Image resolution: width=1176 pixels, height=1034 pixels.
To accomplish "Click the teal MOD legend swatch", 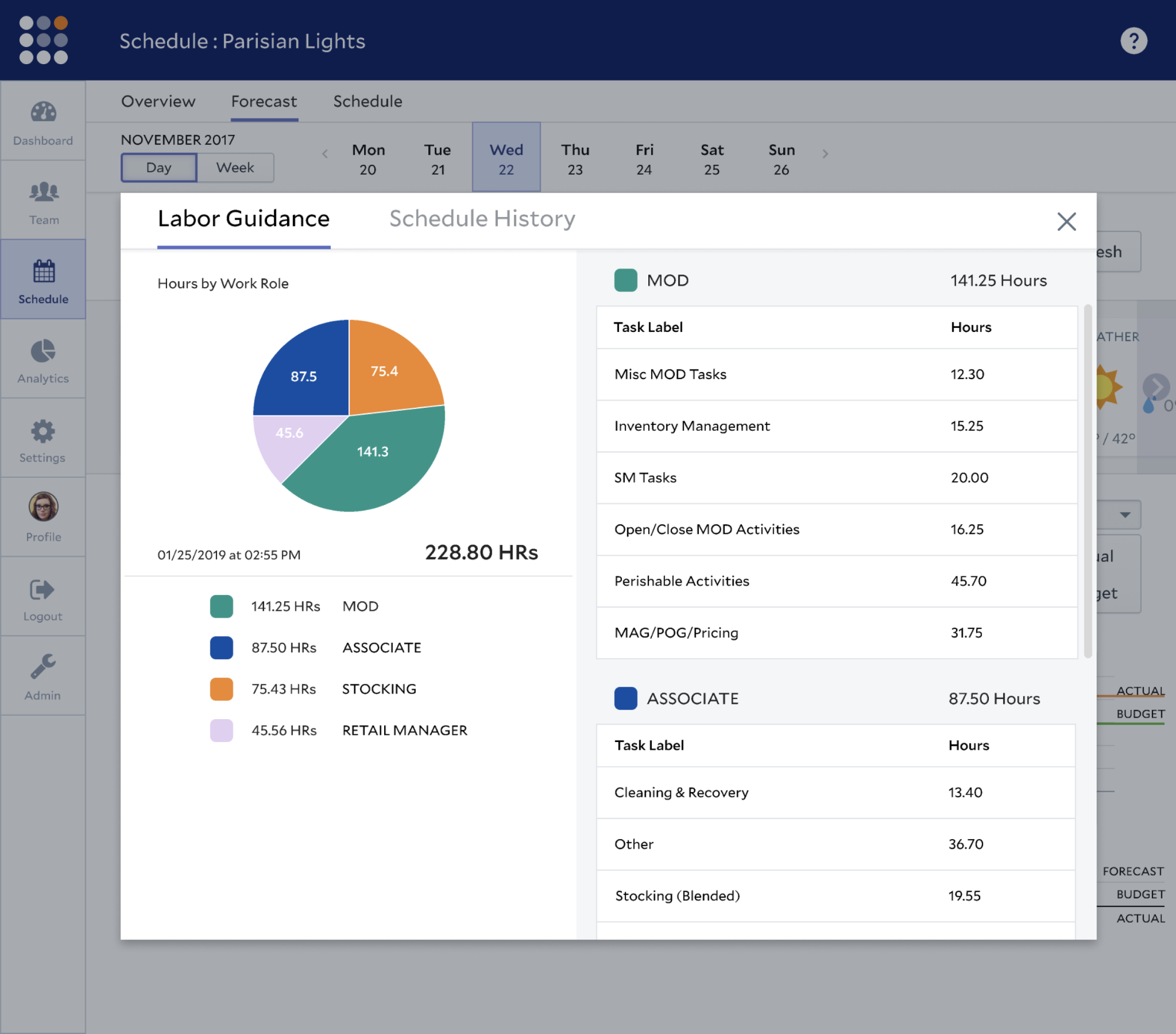I will click(221, 606).
